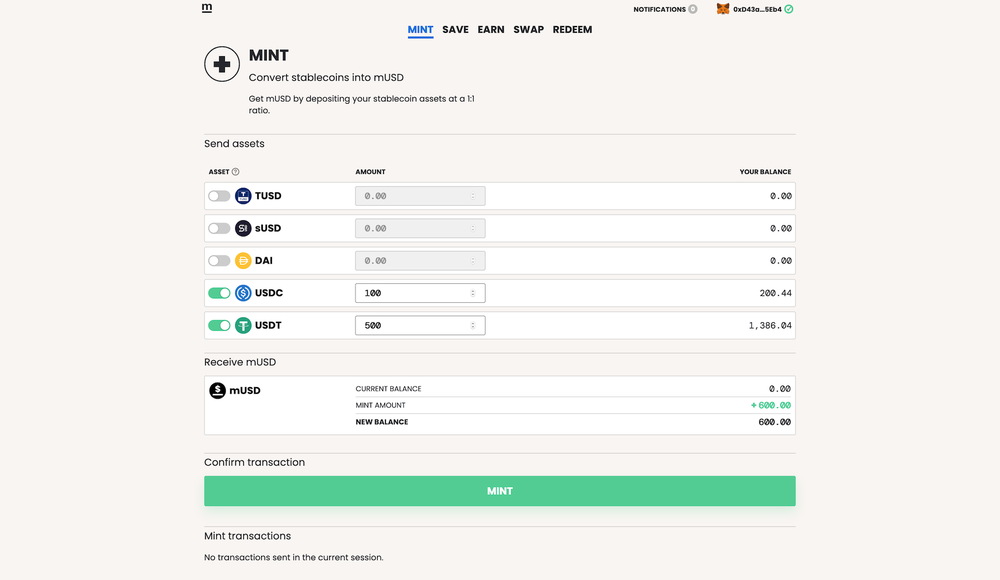The height and width of the screenshot is (580, 1000).
Task: Click the sUSD token icon
Action: (243, 228)
